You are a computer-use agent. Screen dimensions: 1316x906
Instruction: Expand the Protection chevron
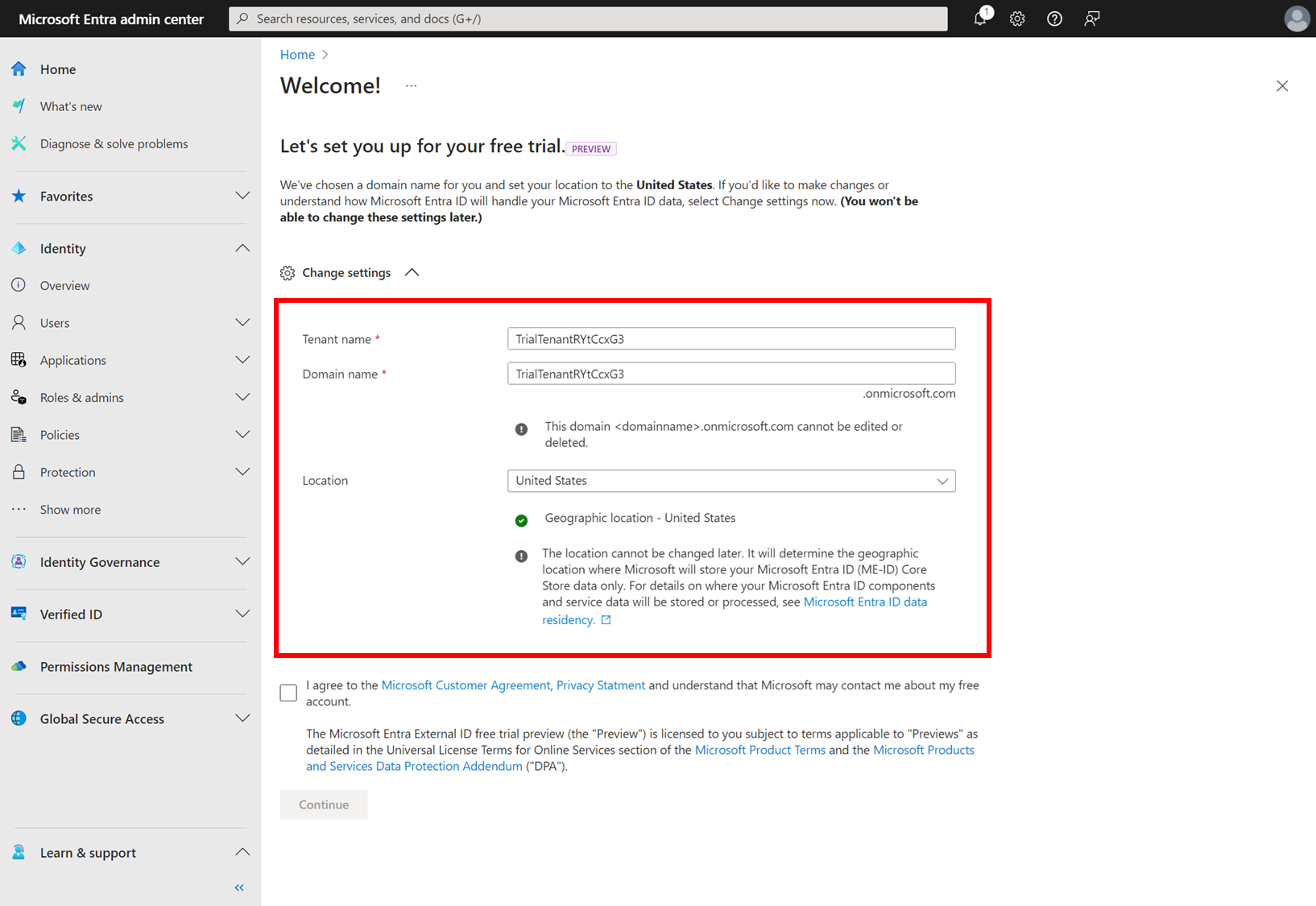pyautogui.click(x=242, y=472)
